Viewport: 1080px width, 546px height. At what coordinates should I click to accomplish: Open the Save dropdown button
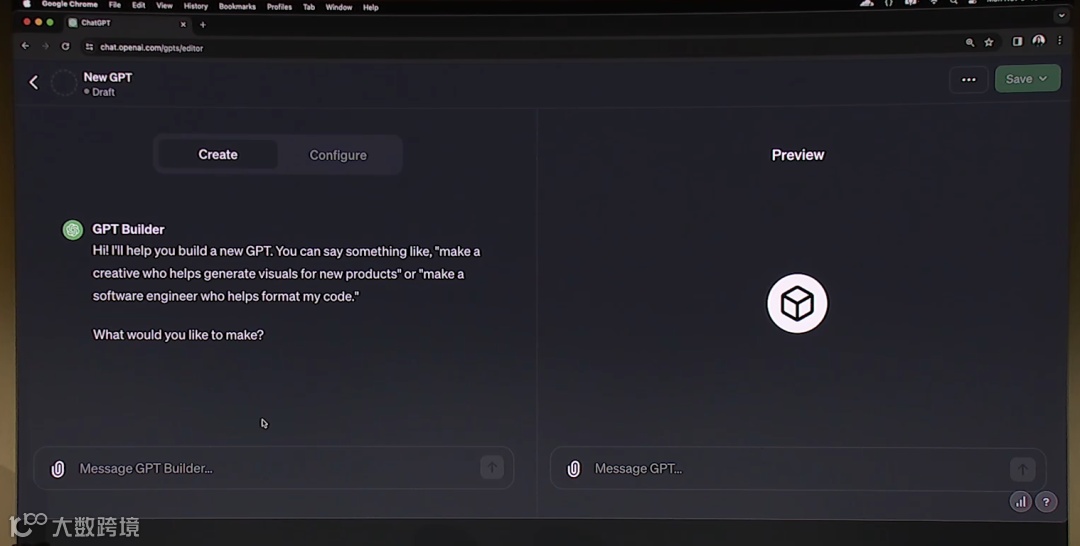[x=1027, y=79]
